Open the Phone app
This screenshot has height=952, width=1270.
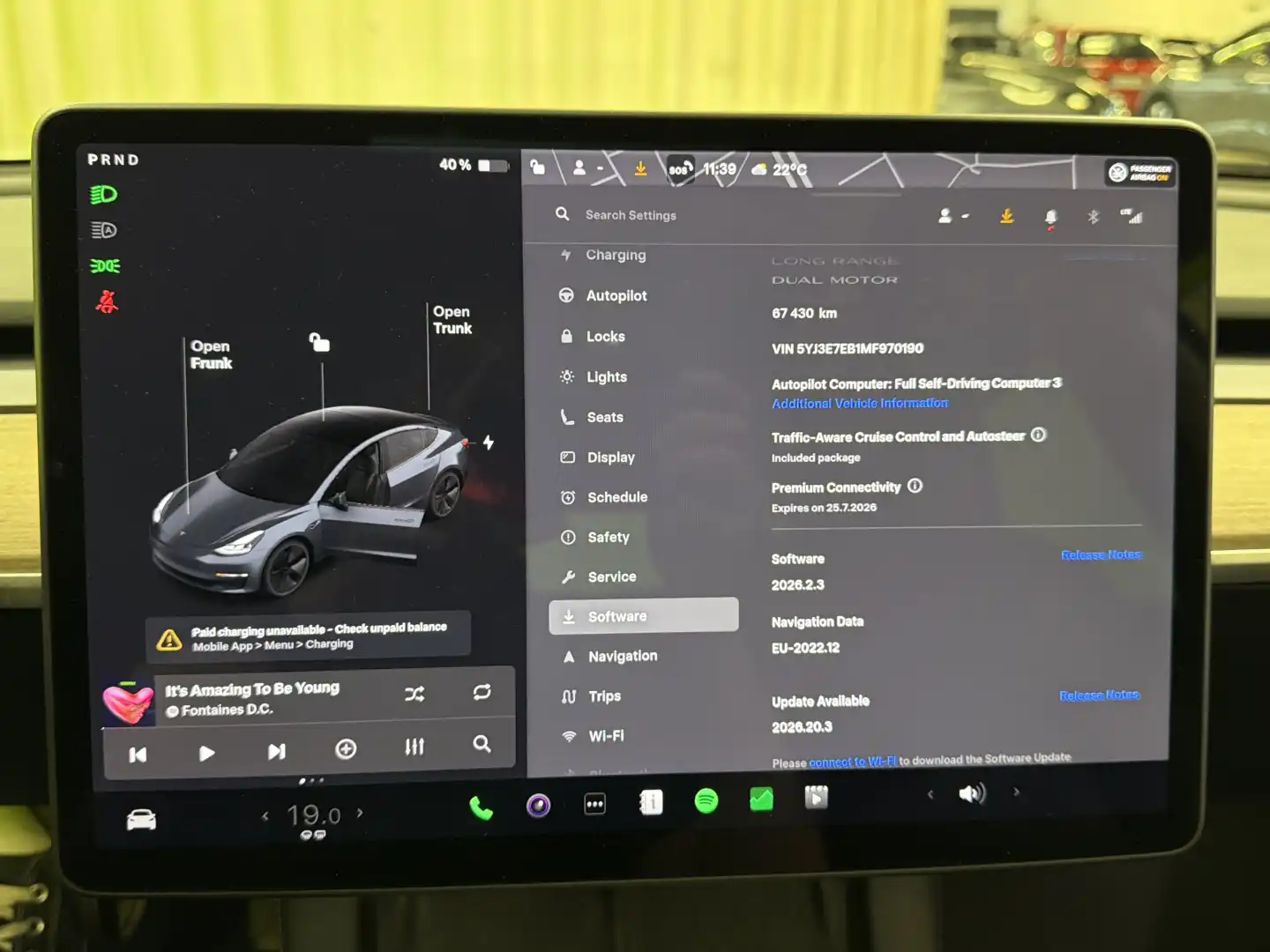pos(482,807)
